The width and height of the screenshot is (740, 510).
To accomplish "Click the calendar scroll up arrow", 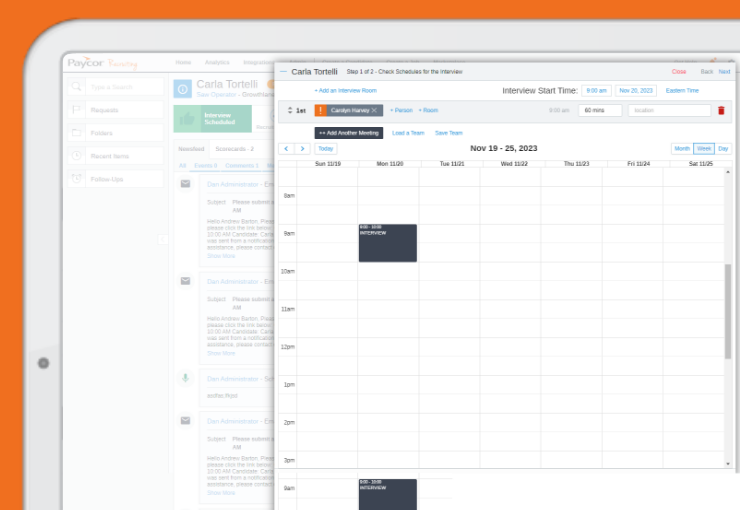I will [x=728, y=172].
